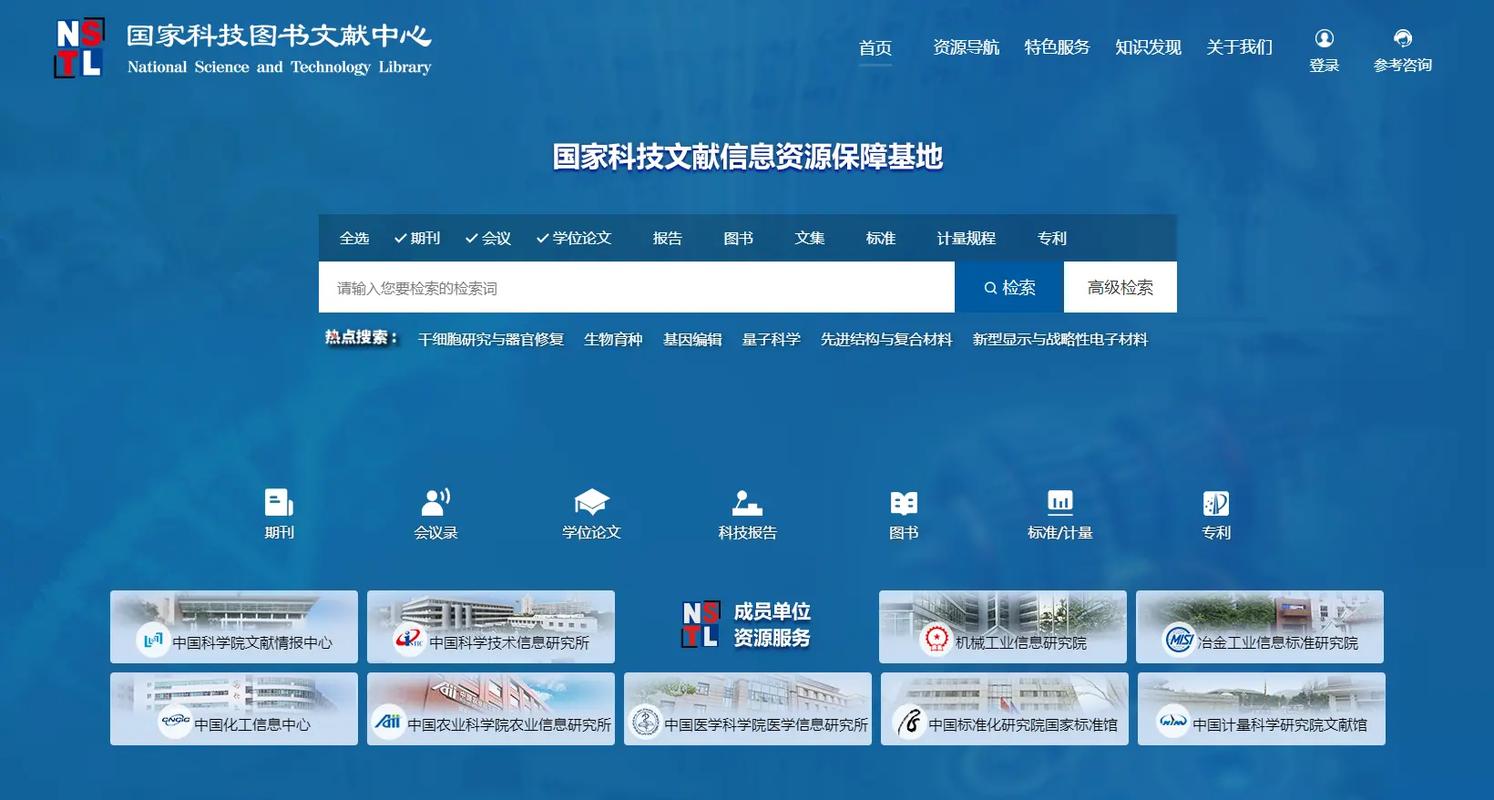Uncheck the 会议 search type
The height and width of the screenshot is (800, 1494).
coord(488,238)
